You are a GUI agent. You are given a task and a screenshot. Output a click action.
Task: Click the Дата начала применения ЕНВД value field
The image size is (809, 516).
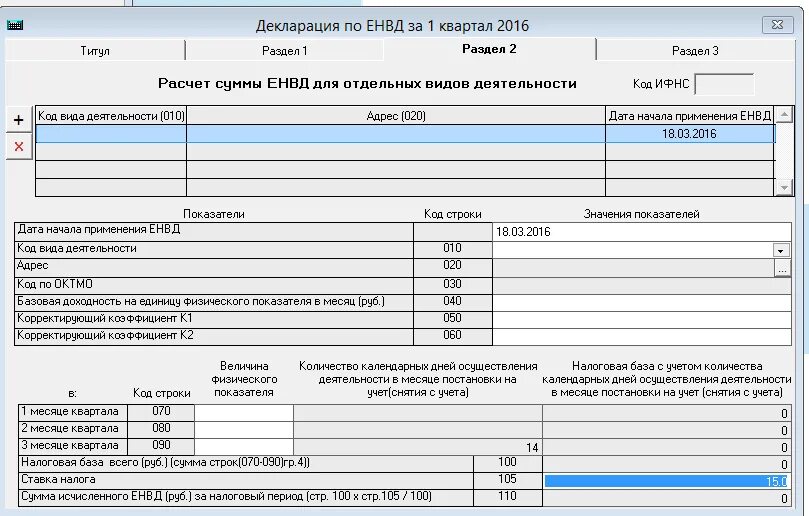[x=641, y=232]
